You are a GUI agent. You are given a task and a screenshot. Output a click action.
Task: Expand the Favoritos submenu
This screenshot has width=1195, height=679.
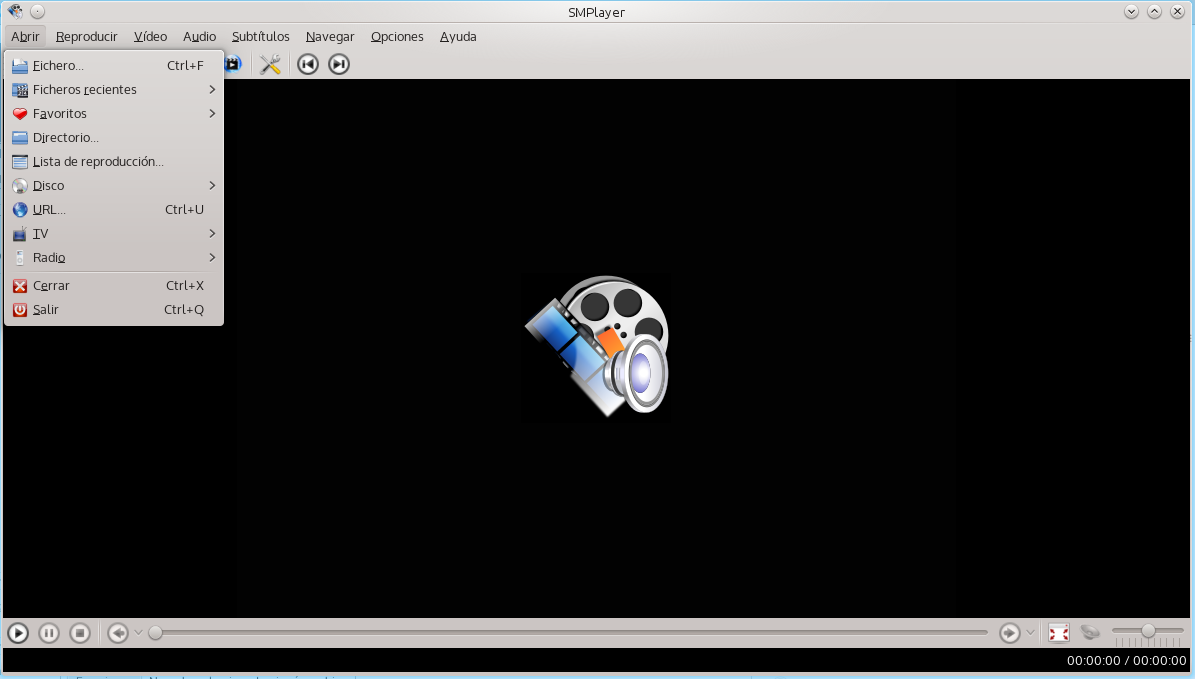pyautogui.click(x=114, y=114)
